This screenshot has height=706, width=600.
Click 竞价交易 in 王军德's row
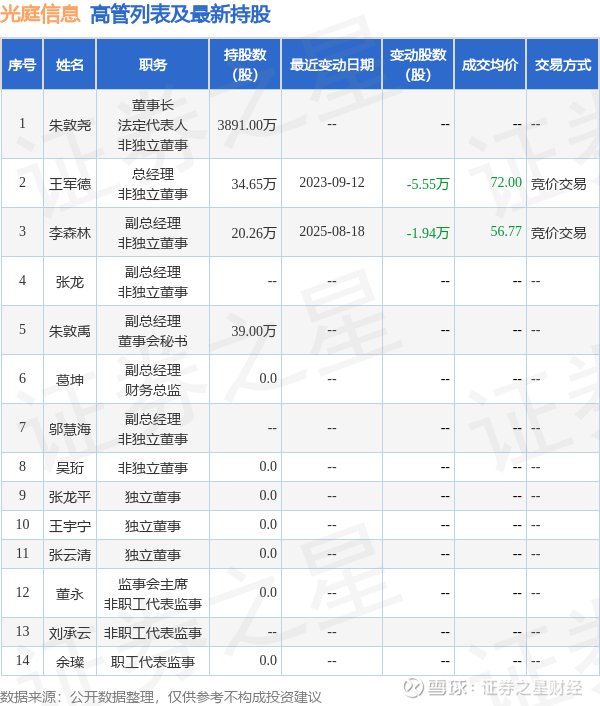[559, 184]
